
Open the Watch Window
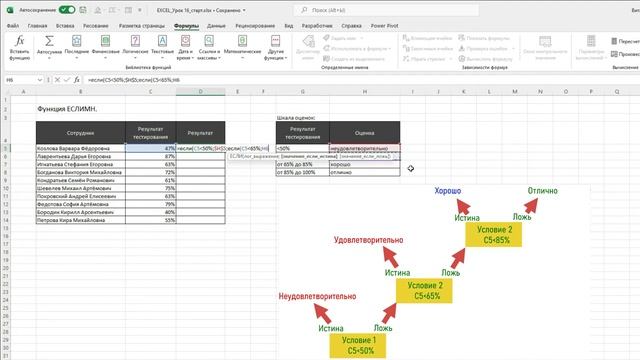[x=545, y=48]
